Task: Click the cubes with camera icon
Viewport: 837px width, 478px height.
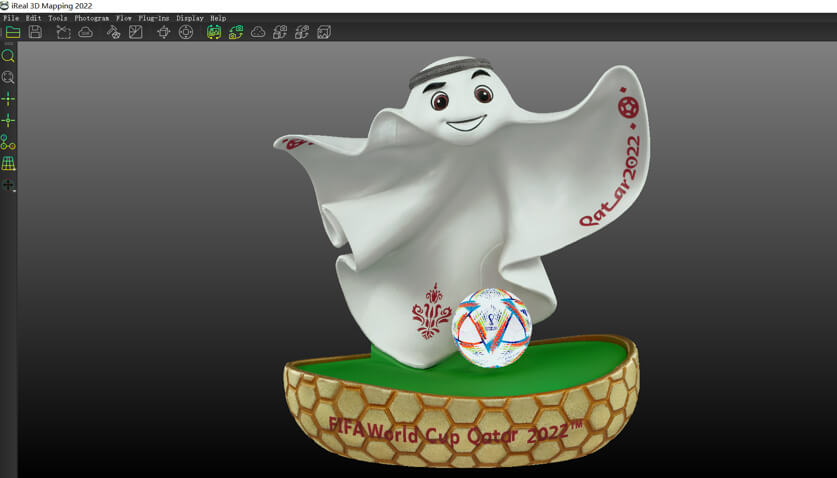Action: click(280, 32)
